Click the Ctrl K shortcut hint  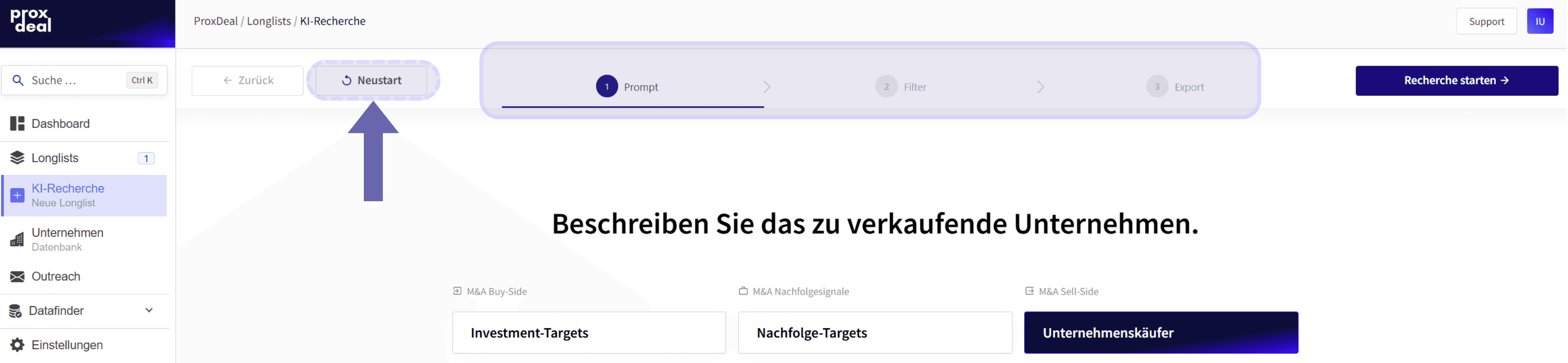tap(142, 80)
